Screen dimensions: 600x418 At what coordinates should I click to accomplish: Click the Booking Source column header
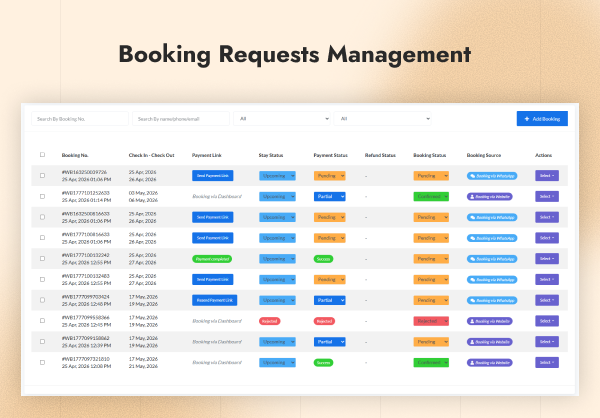(484, 155)
